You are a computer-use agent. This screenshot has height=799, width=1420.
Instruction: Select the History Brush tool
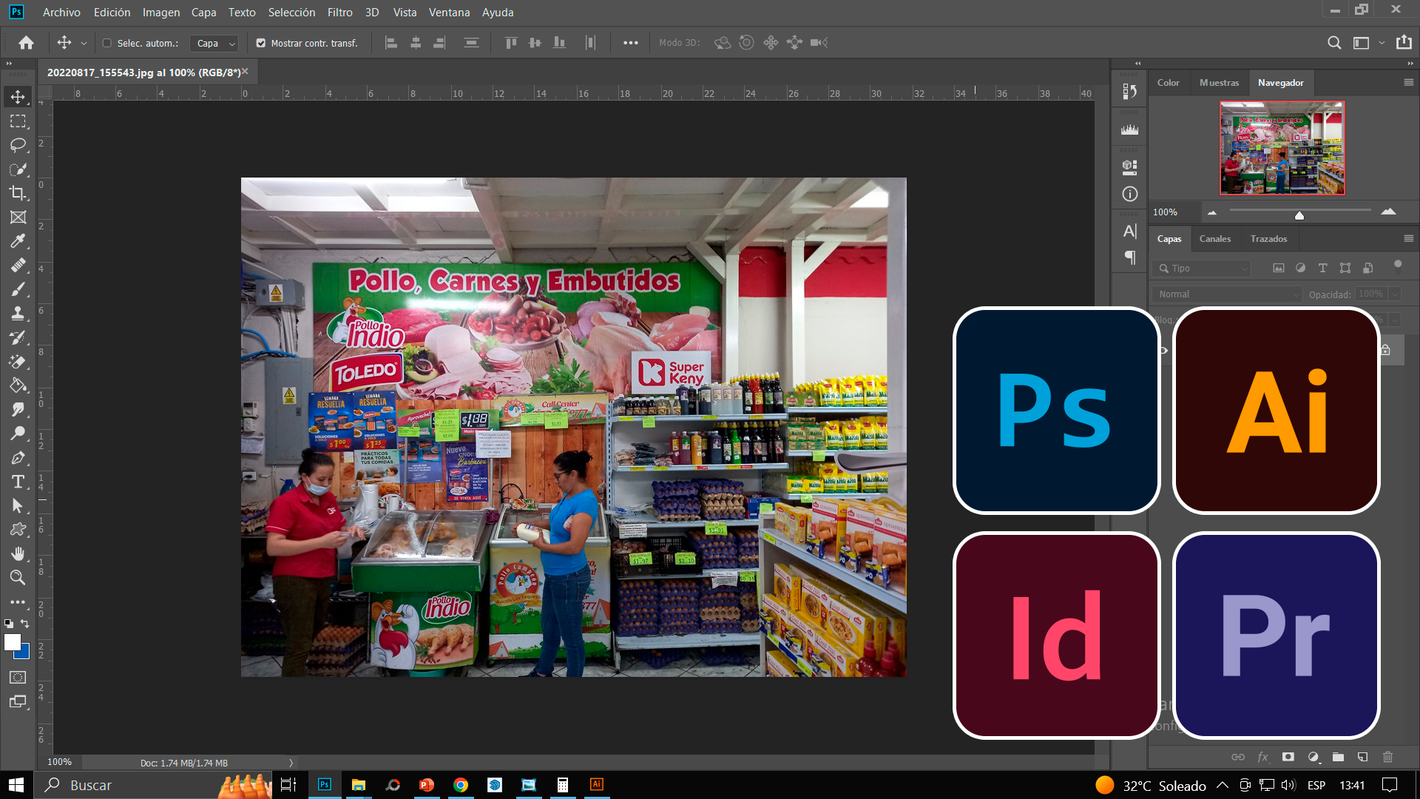pyautogui.click(x=18, y=337)
